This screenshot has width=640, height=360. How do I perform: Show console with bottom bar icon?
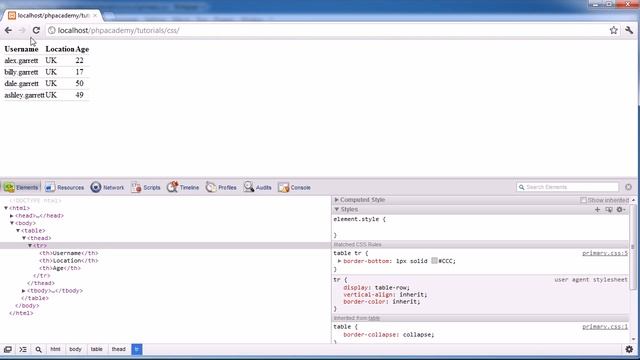23,349
